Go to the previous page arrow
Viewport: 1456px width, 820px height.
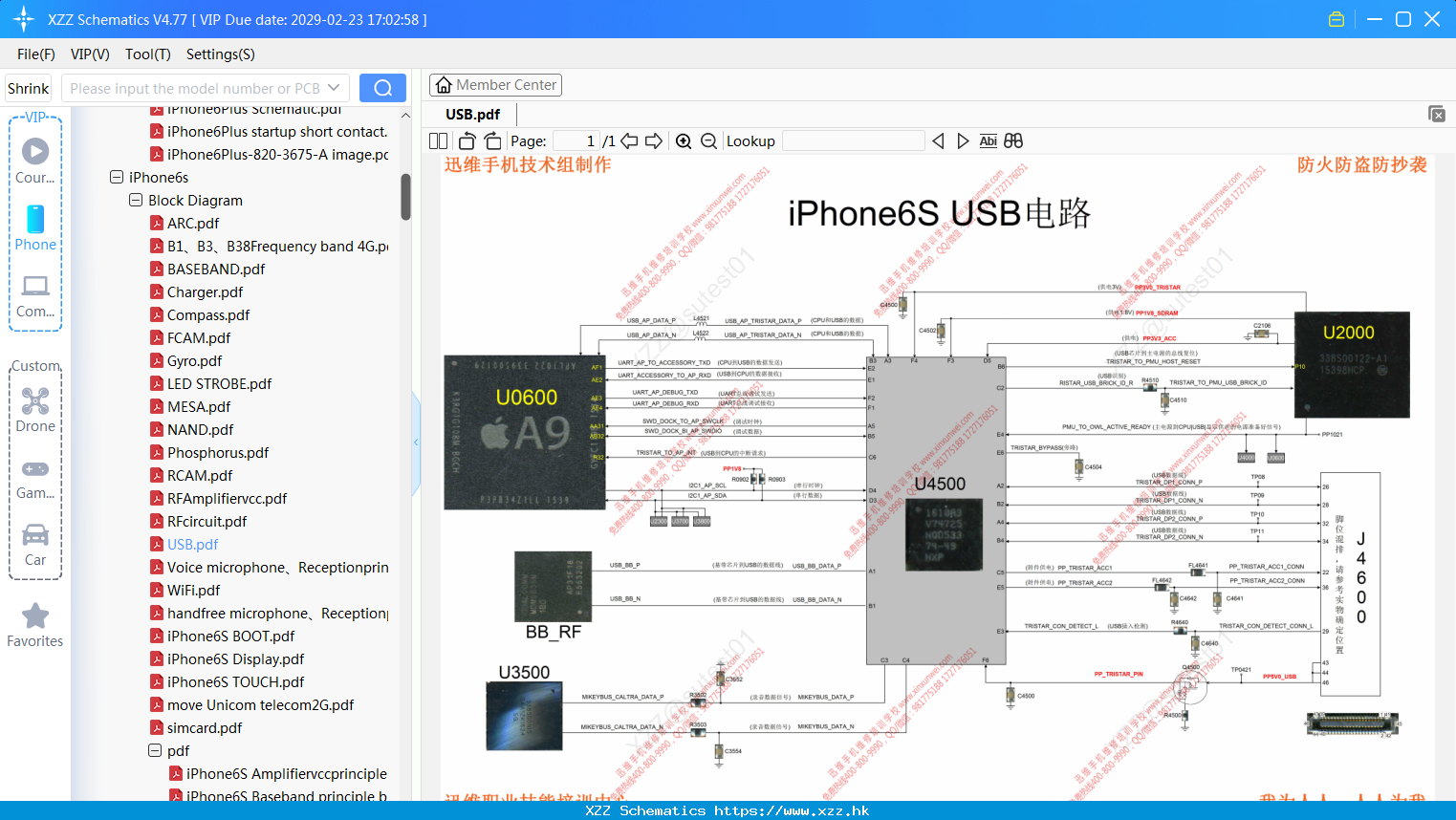click(x=629, y=141)
